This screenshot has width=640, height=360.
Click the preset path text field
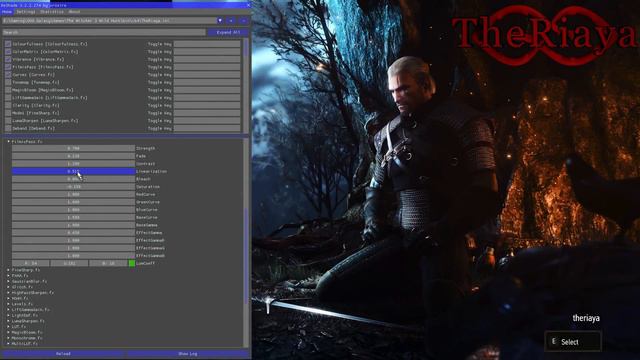(x=109, y=20)
